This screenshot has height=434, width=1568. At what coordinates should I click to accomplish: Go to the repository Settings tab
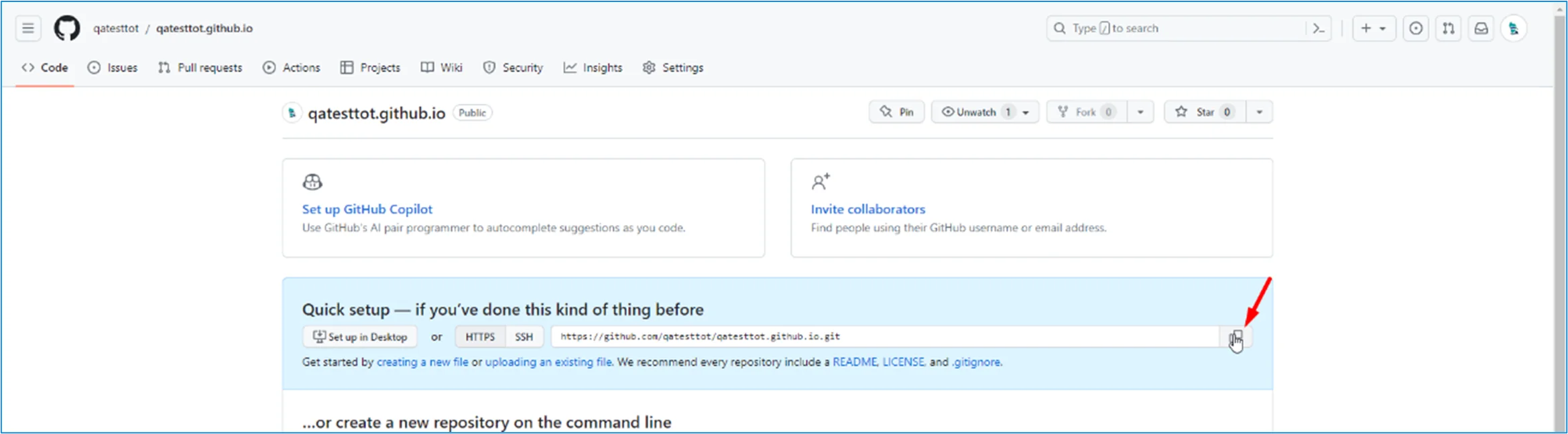(673, 68)
